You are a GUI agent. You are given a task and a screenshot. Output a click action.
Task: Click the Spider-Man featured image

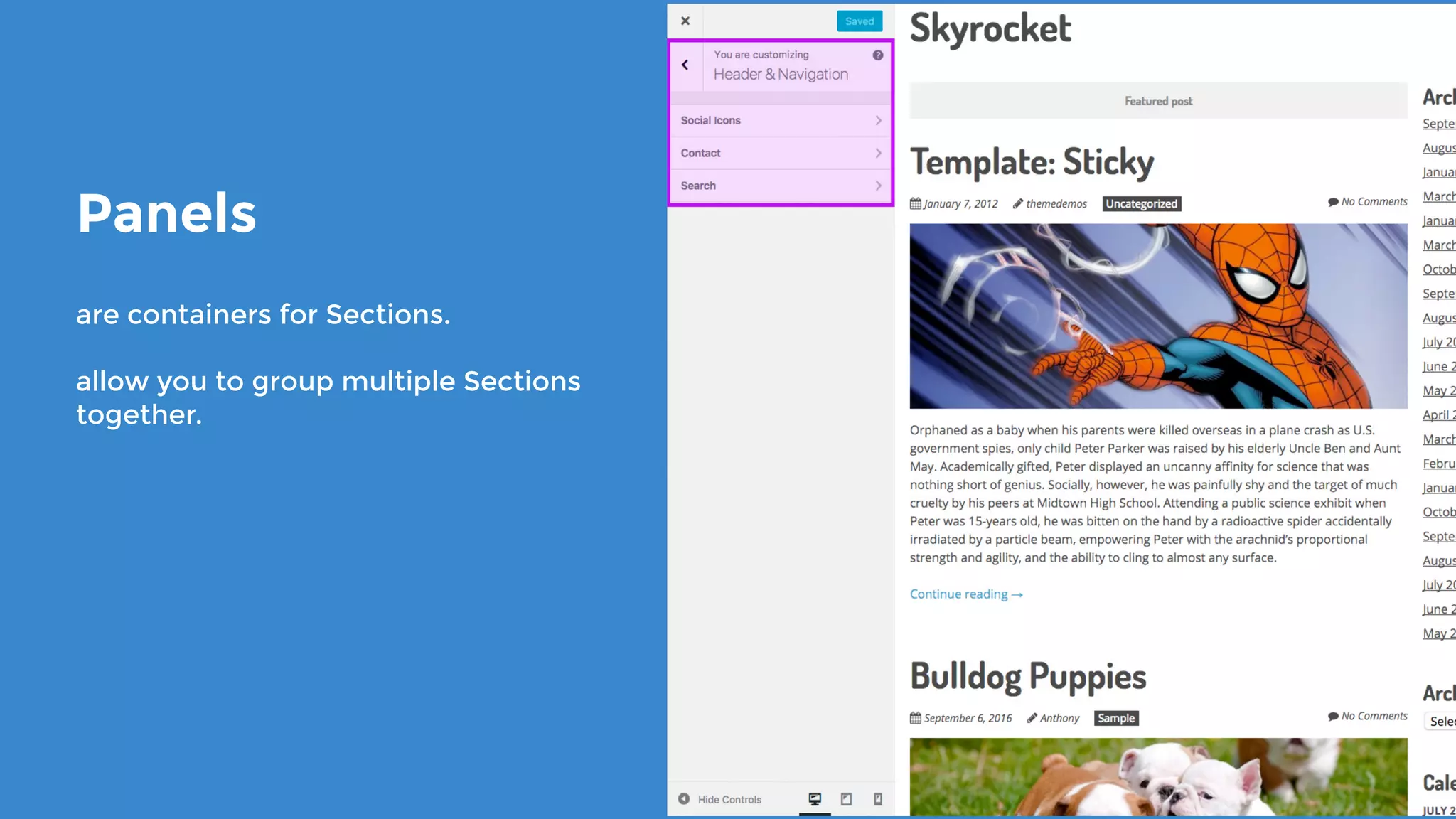[1158, 316]
